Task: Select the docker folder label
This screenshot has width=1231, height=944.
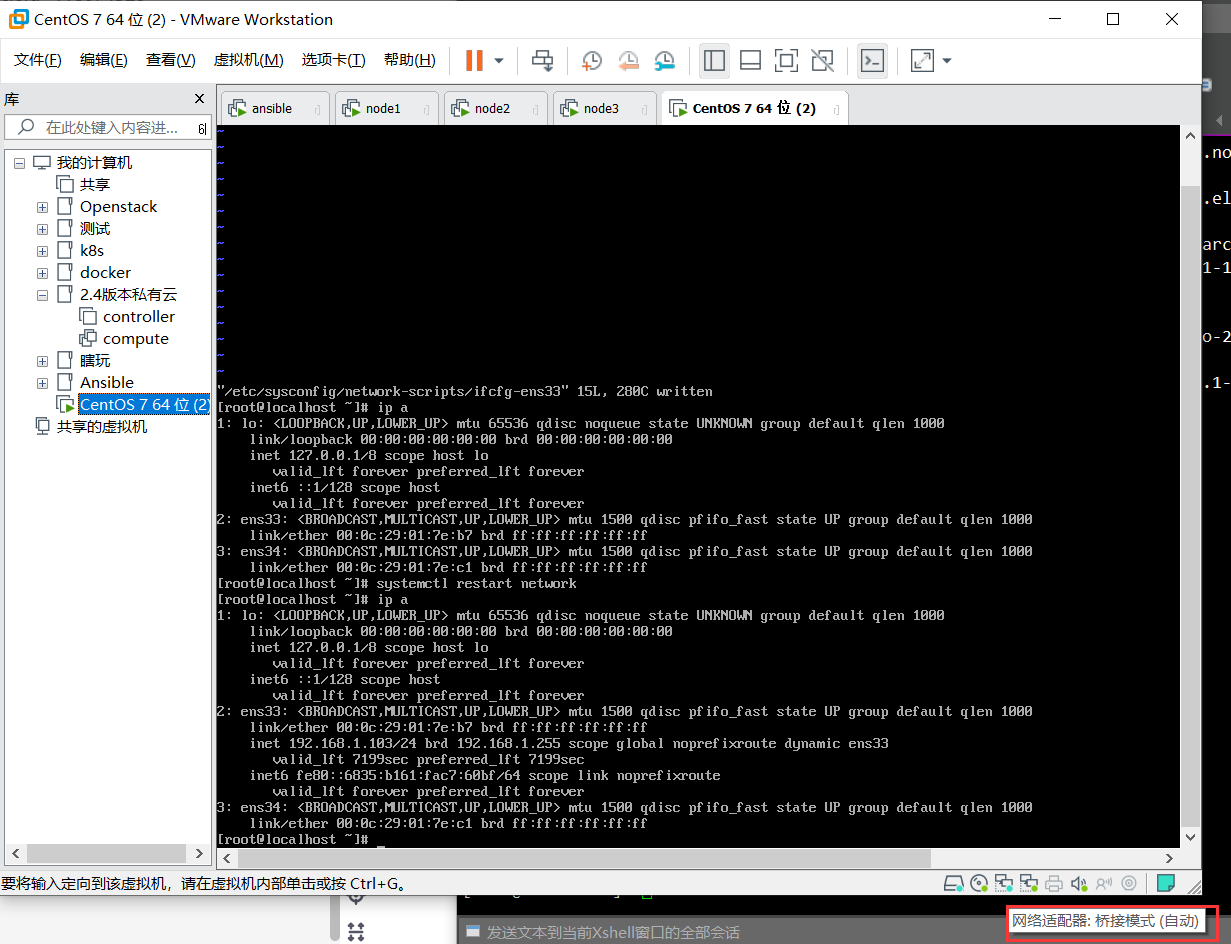Action: (x=105, y=273)
